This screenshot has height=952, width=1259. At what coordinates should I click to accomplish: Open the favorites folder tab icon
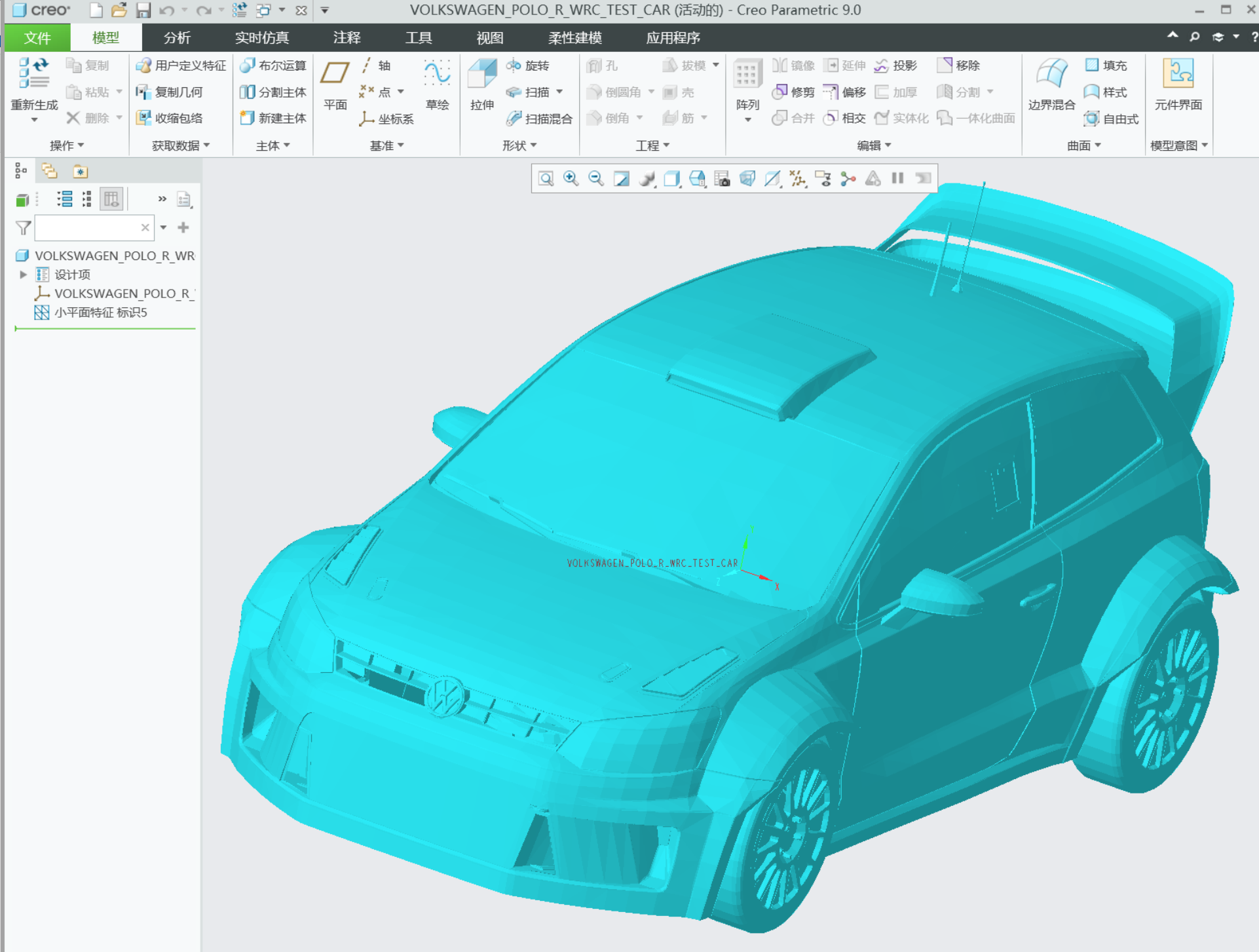[x=80, y=172]
